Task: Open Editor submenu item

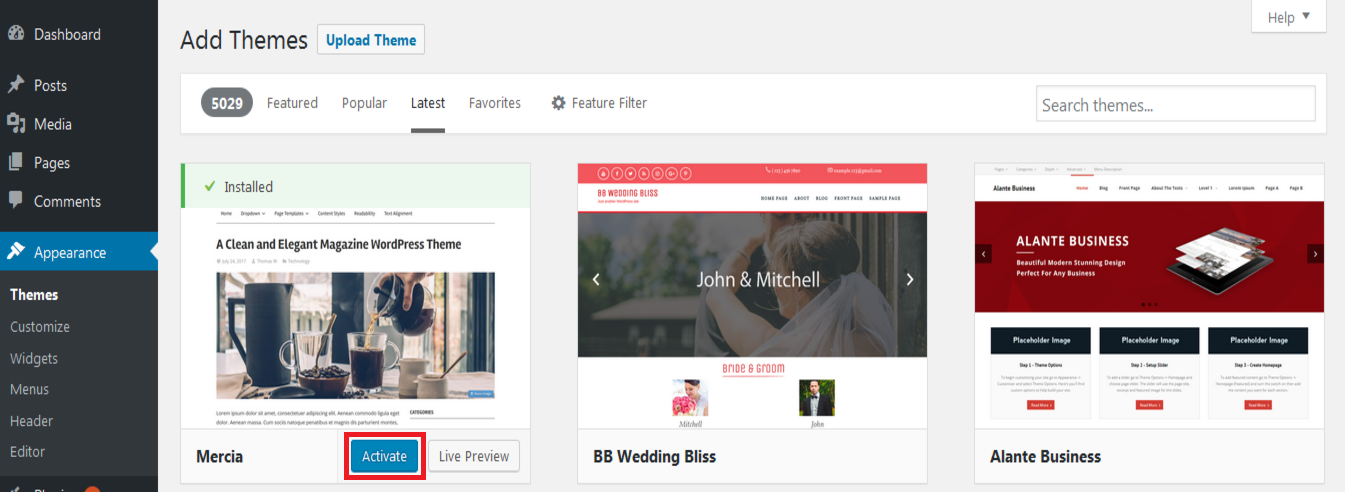Action: tap(27, 451)
